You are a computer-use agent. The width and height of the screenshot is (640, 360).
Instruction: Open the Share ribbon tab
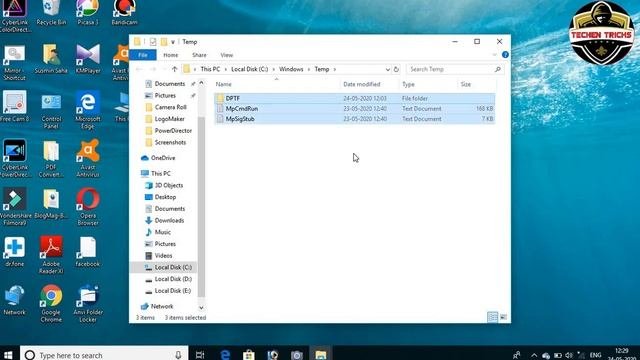click(199, 55)
